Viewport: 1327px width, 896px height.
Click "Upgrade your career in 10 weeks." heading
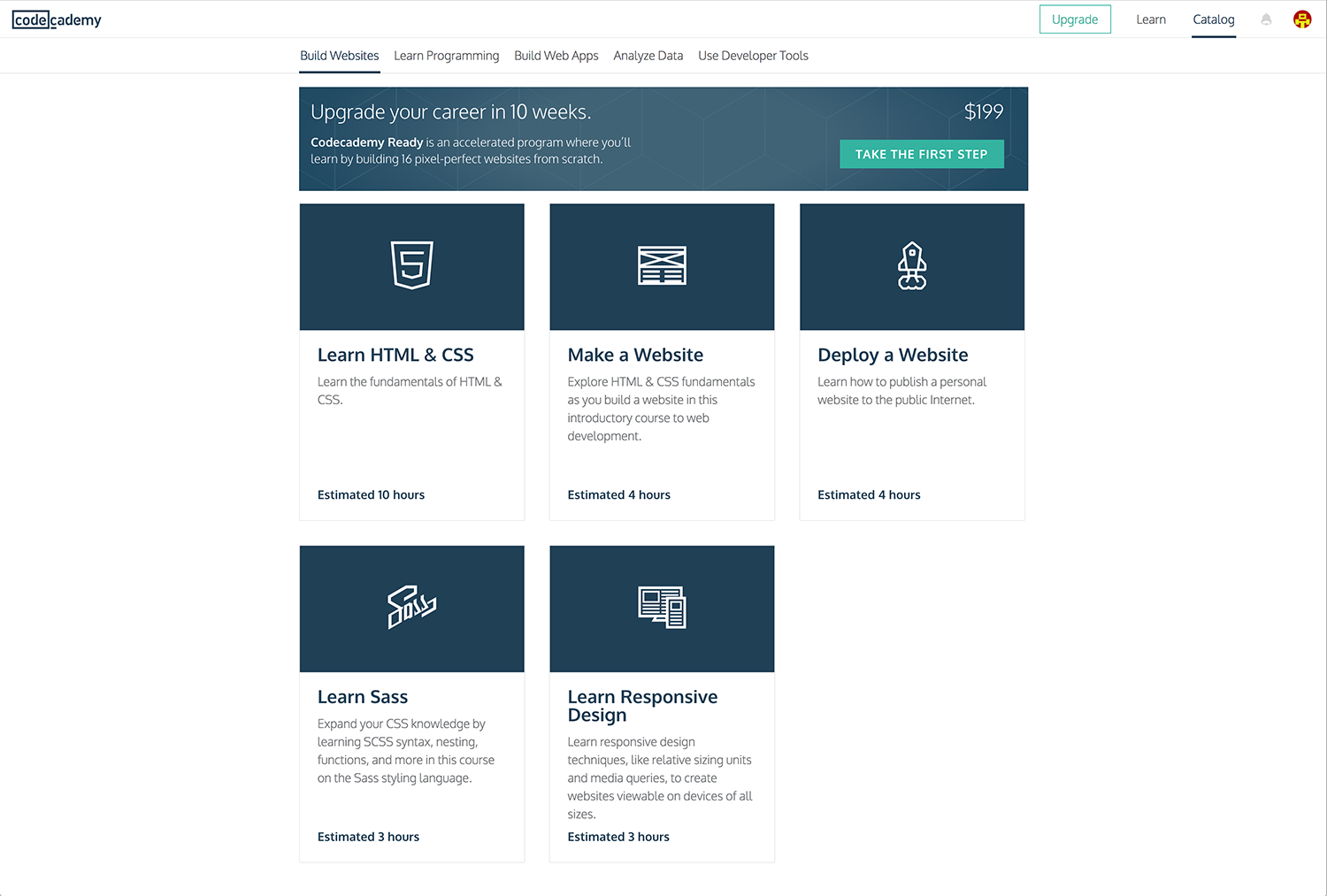pyautogui.click(x=451, y=112)
